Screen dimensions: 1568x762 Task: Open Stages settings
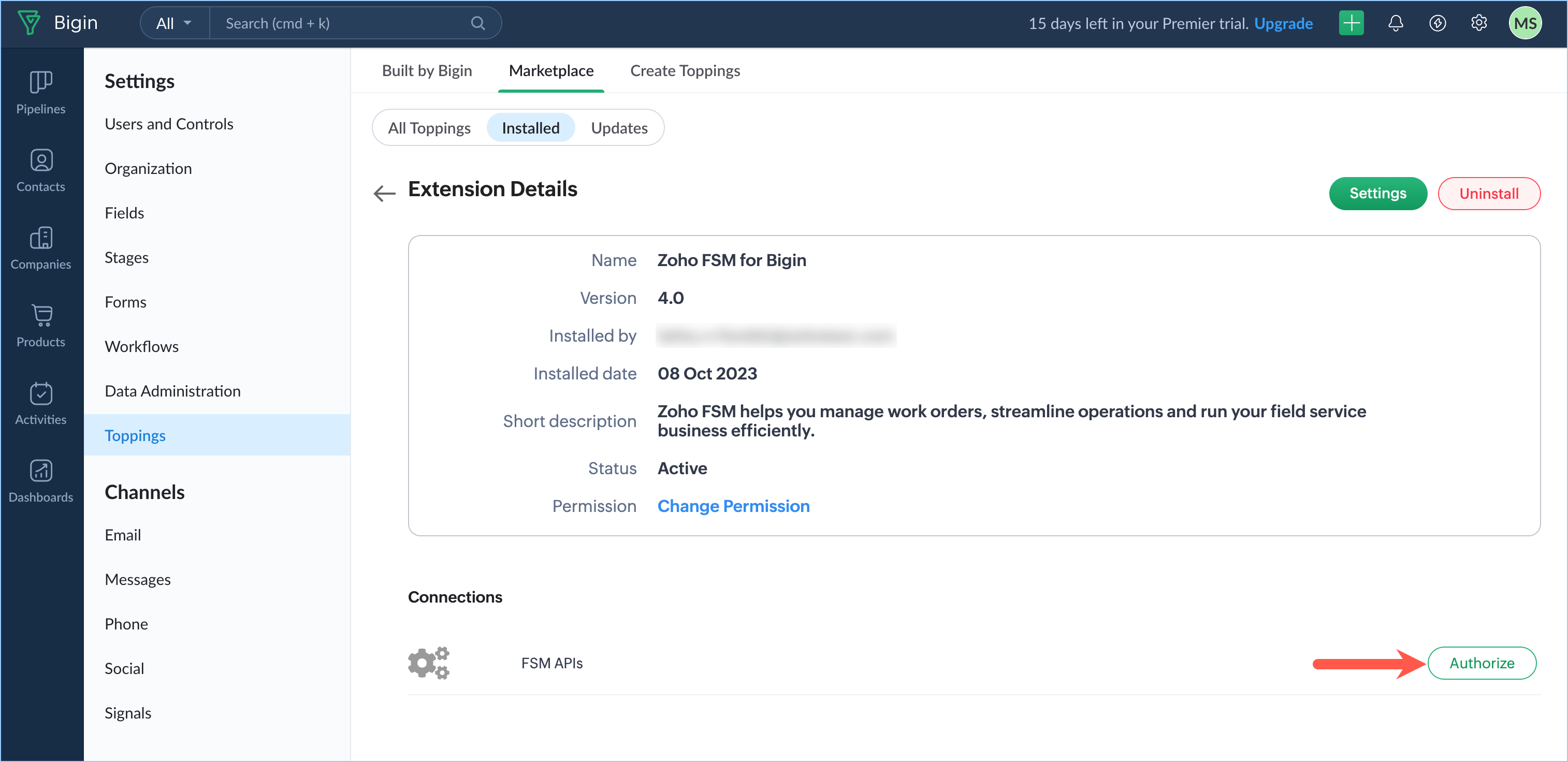pos(126,257)
